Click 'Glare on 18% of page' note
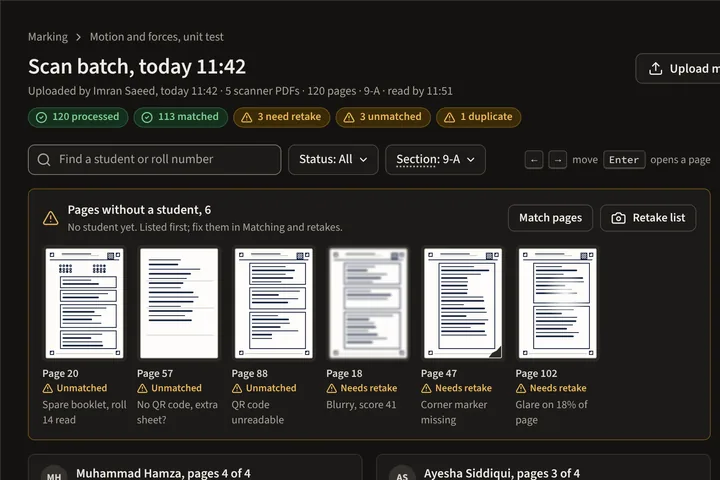 [551, 412]
